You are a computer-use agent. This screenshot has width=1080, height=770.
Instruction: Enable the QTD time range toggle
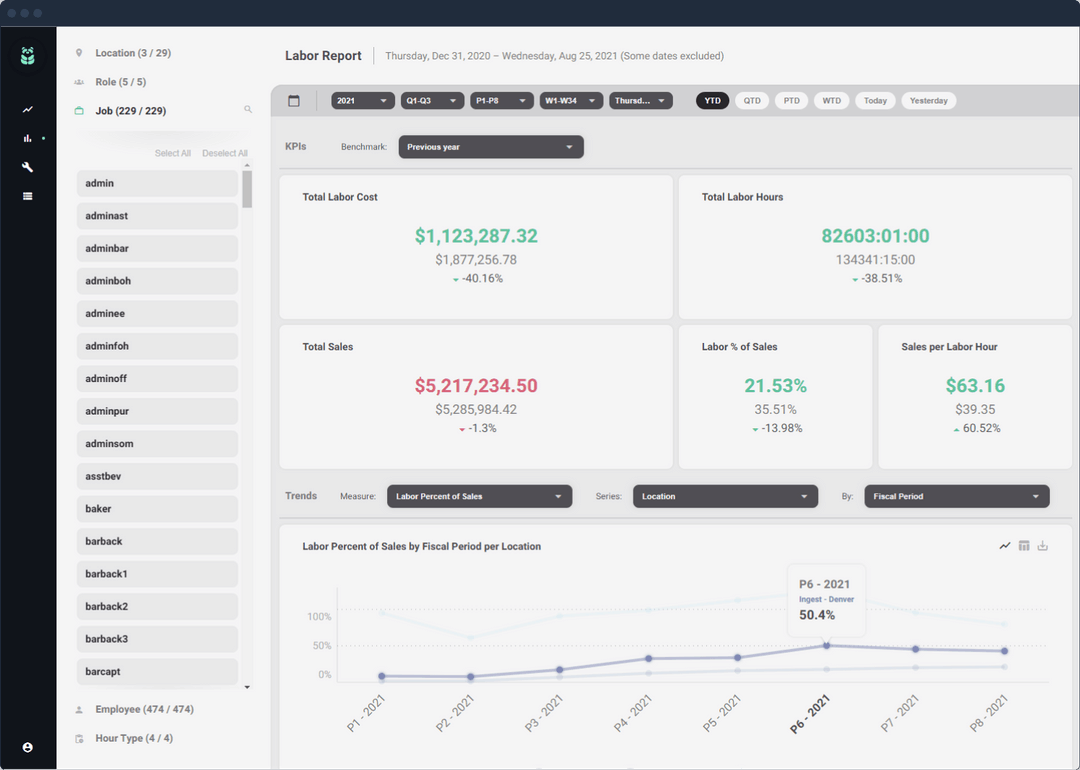pyautogui.click(x=751, y=100)
